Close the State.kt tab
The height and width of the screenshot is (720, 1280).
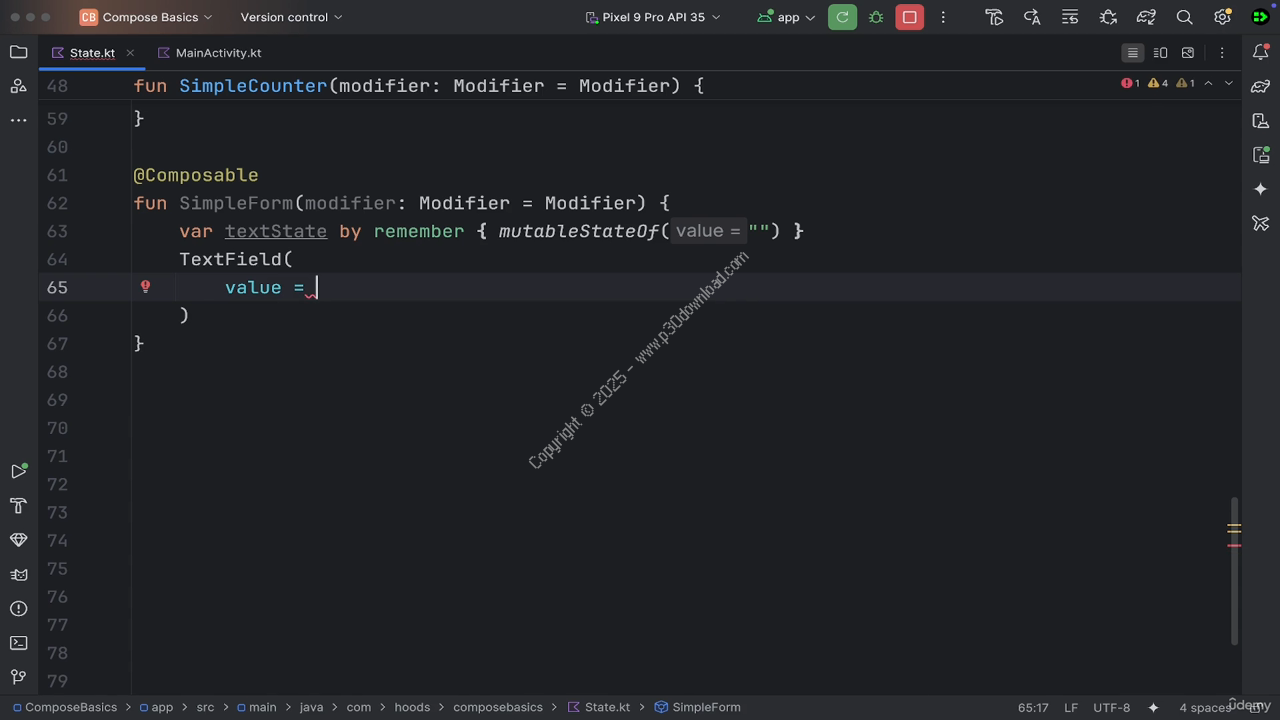pos(130,53)
